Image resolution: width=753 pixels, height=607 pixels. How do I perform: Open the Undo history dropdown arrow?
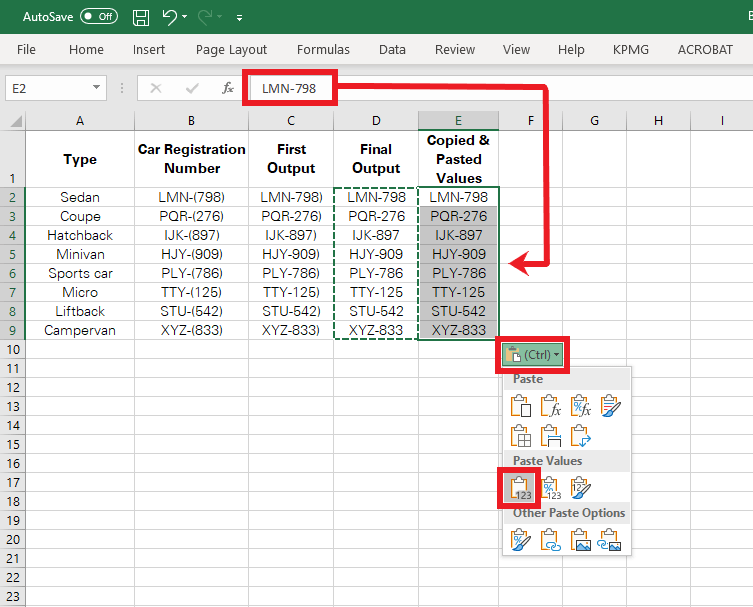point(184,17)
